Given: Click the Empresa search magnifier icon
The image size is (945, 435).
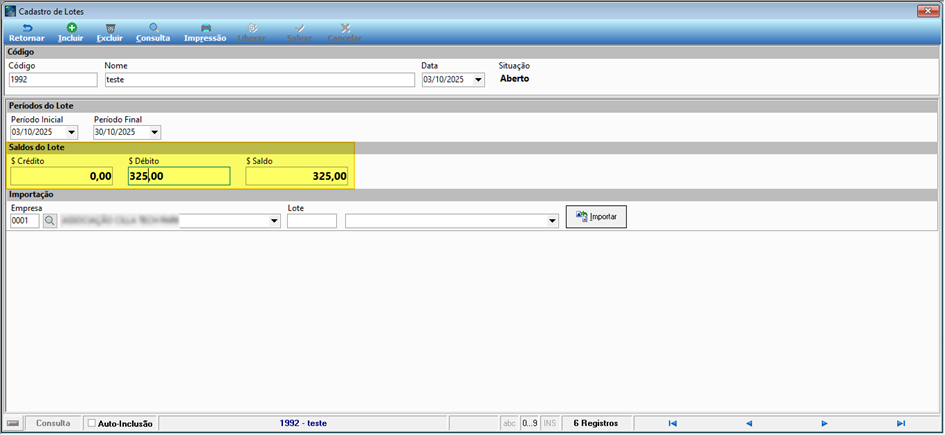Looking at the screenshot, I should tap(49, 221).
